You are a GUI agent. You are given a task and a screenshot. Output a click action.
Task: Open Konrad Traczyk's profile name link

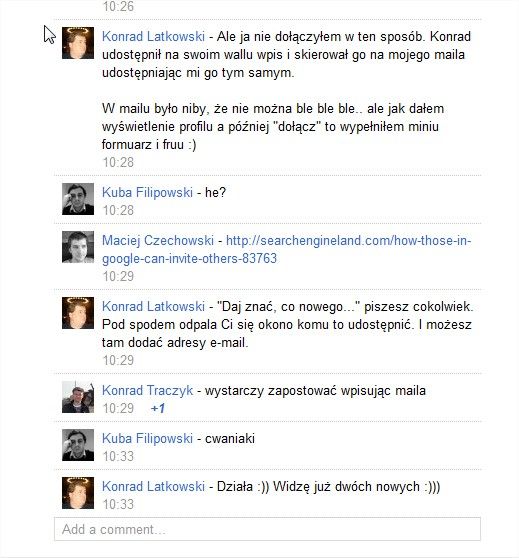(147, 390)
